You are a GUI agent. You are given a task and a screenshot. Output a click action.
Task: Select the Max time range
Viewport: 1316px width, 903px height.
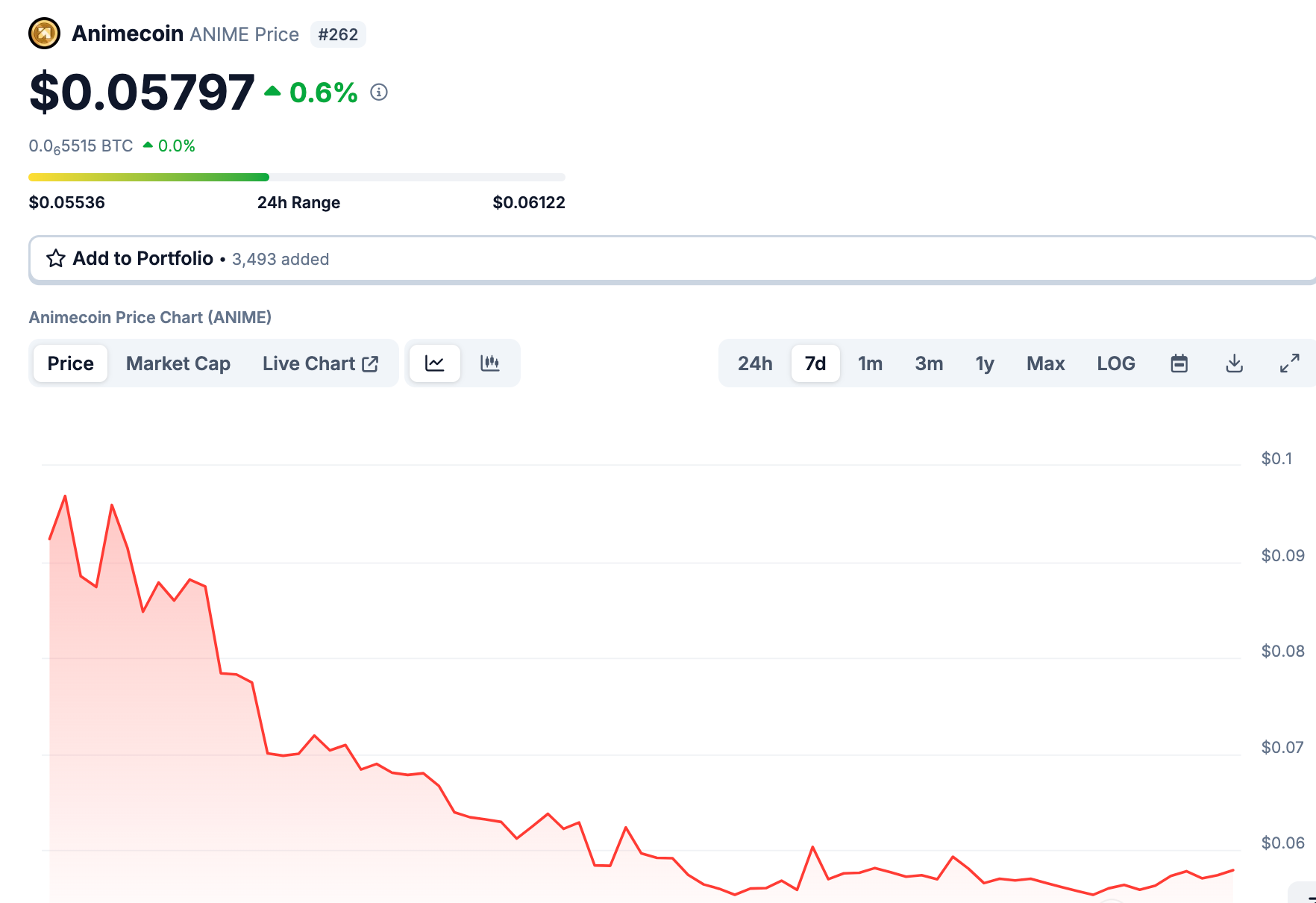point(1045,363)
